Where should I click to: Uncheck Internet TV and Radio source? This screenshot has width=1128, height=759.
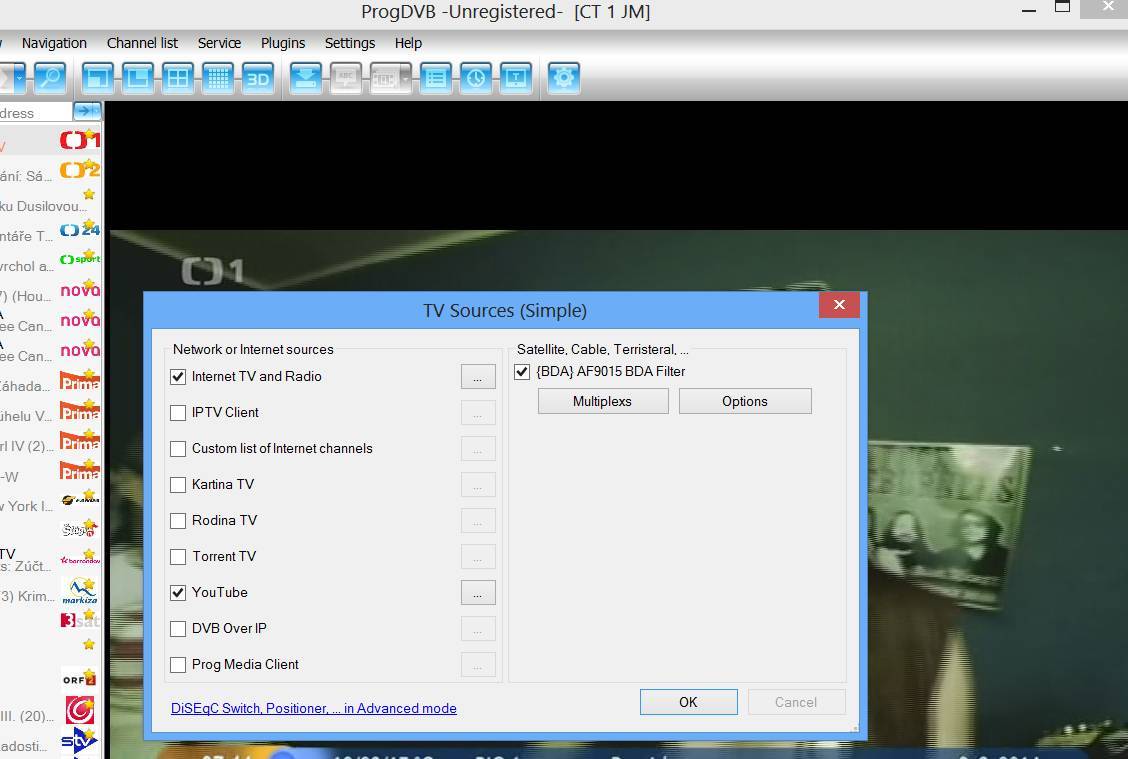(178, 377)
